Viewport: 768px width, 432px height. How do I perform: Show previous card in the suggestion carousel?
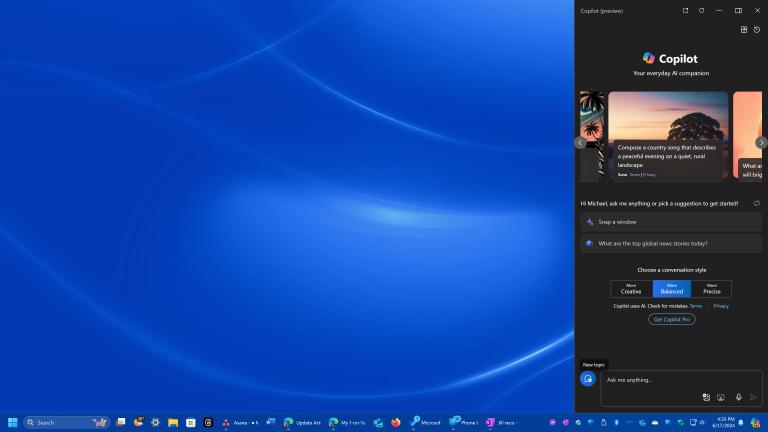(580, 143)
